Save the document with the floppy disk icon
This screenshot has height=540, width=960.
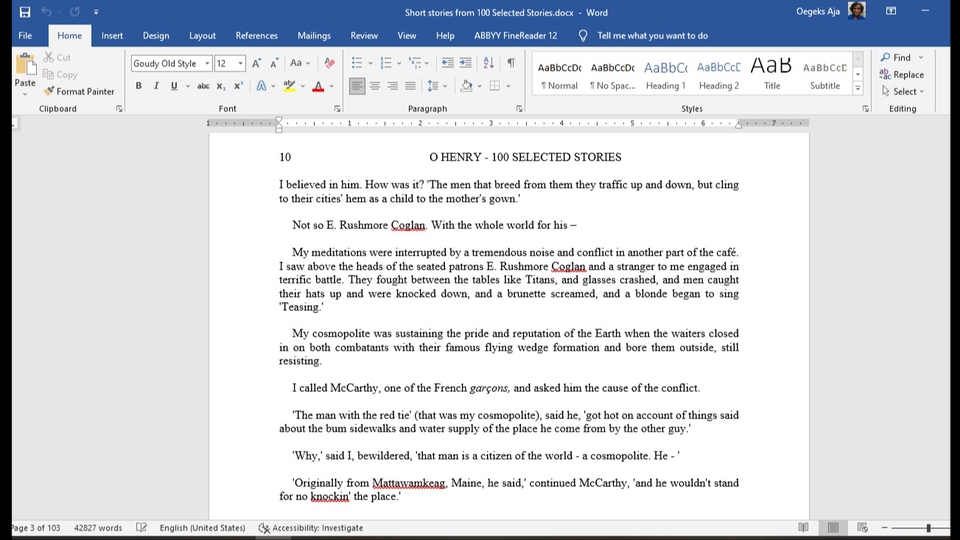(24, 12)
